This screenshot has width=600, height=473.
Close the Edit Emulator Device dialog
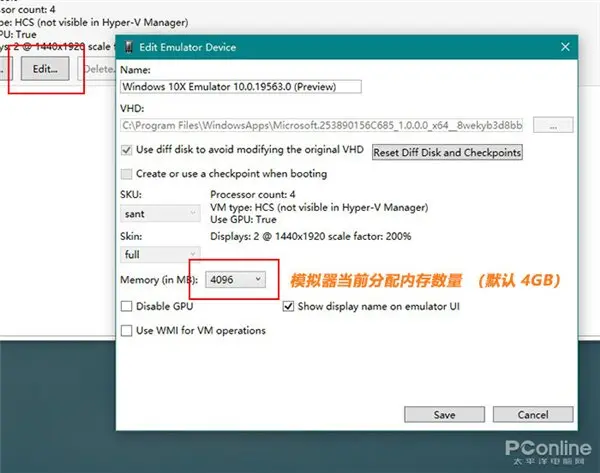click(565, 47)
